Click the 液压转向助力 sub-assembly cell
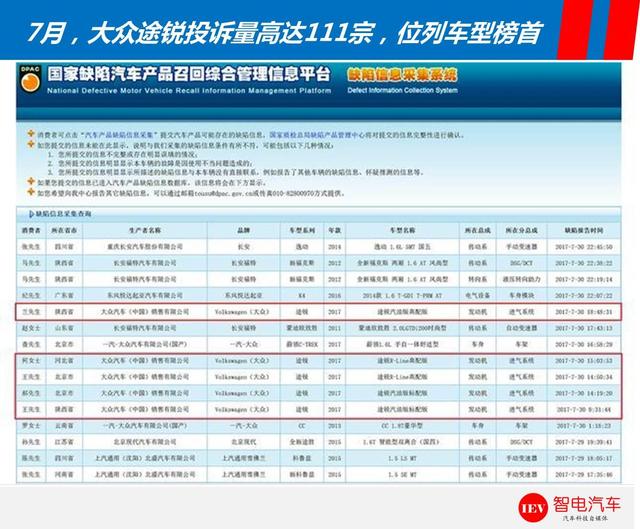 pos(522,279)
